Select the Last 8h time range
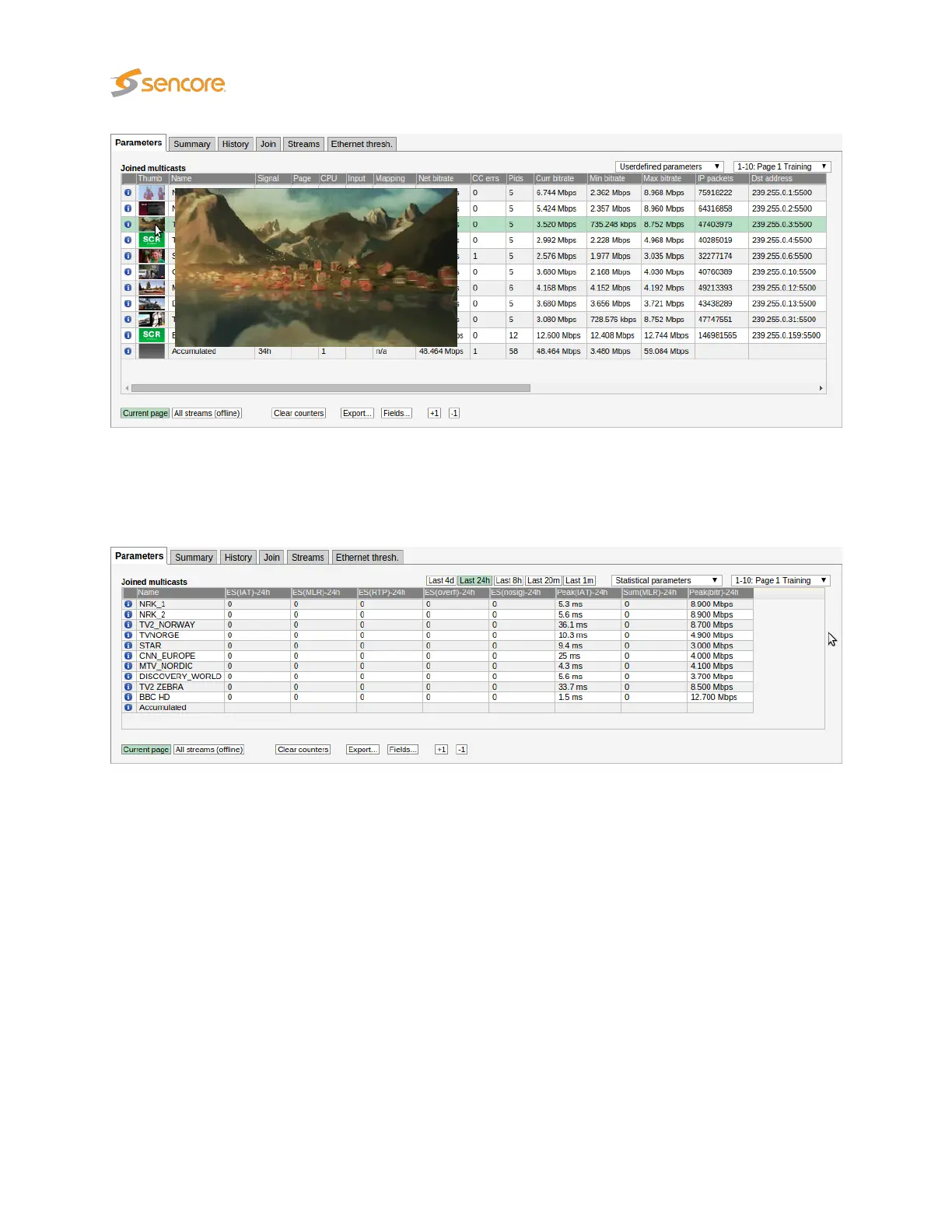952x1232 pixels. pyautogui.click(x=509, y=581)
